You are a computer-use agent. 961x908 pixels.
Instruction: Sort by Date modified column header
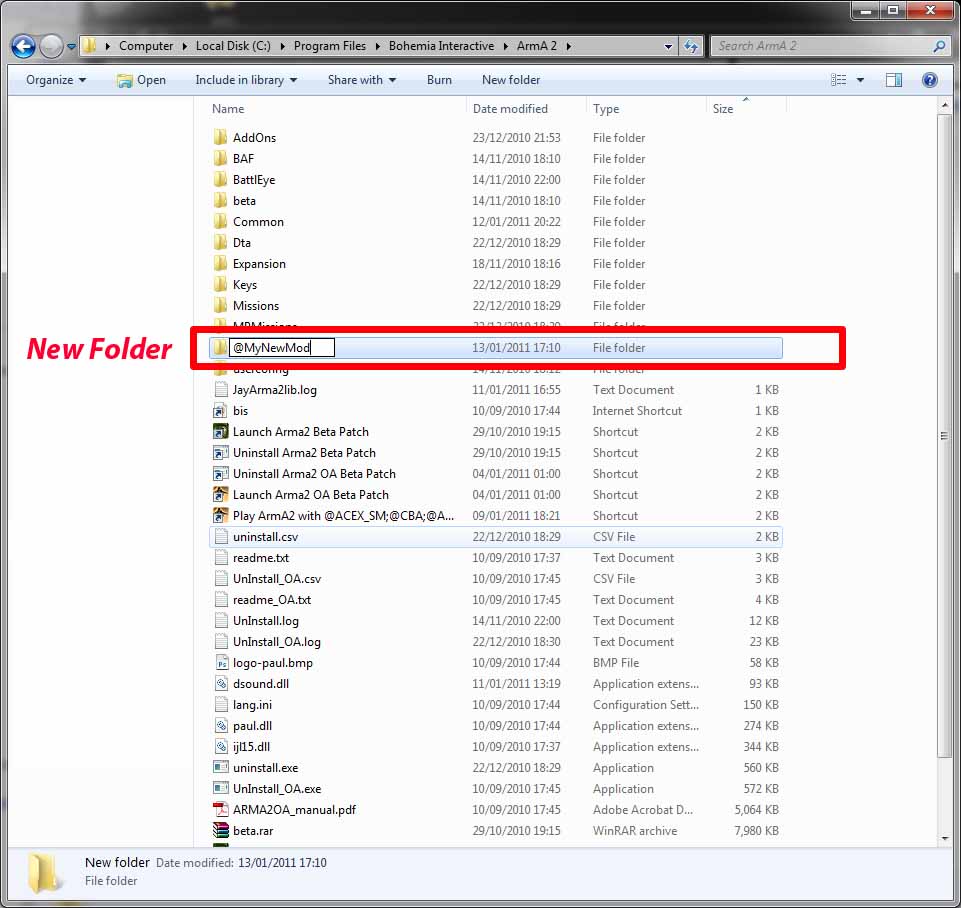pos(510,109)
